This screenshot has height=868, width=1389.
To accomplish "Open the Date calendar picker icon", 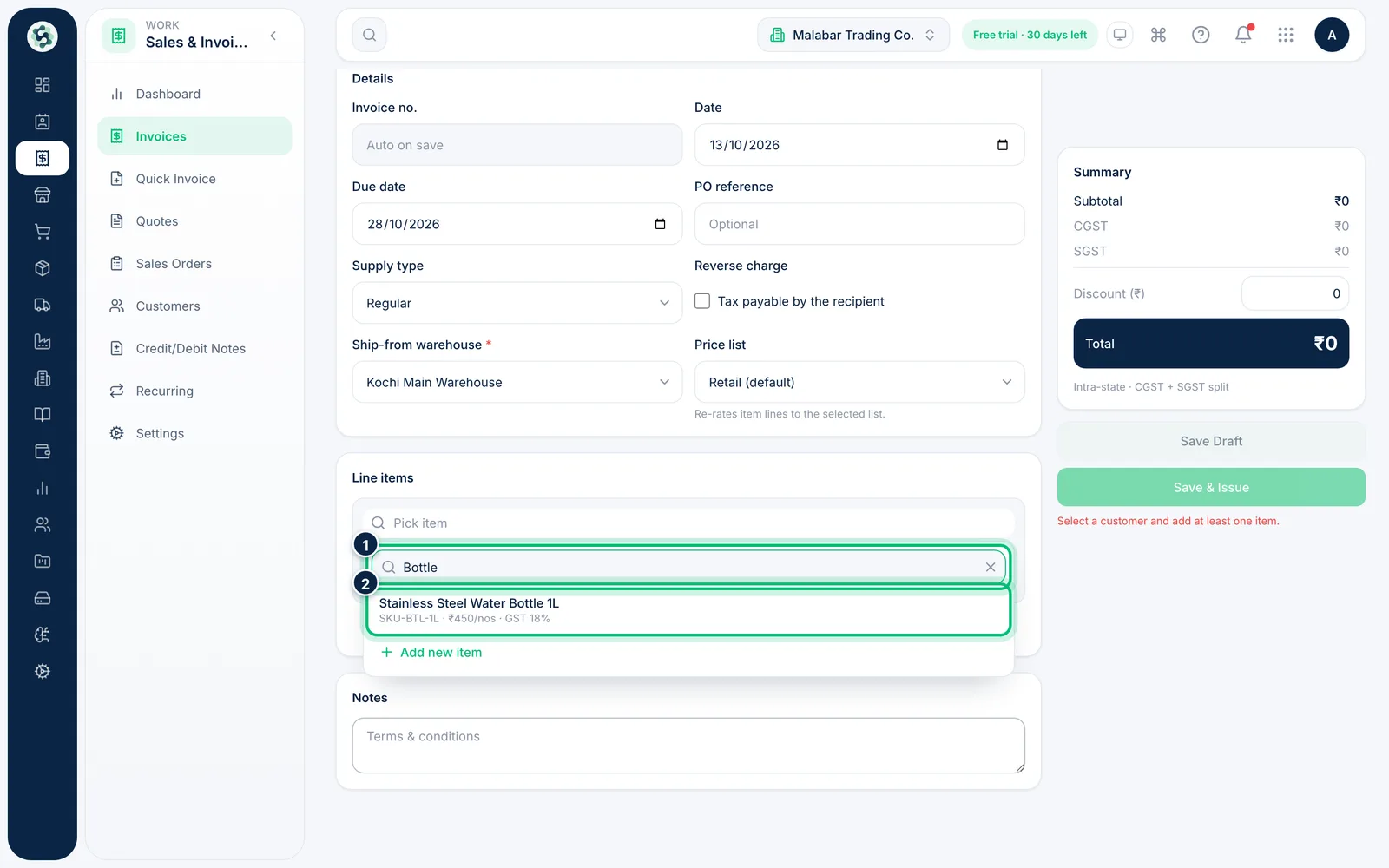I will click(1003, 145).
